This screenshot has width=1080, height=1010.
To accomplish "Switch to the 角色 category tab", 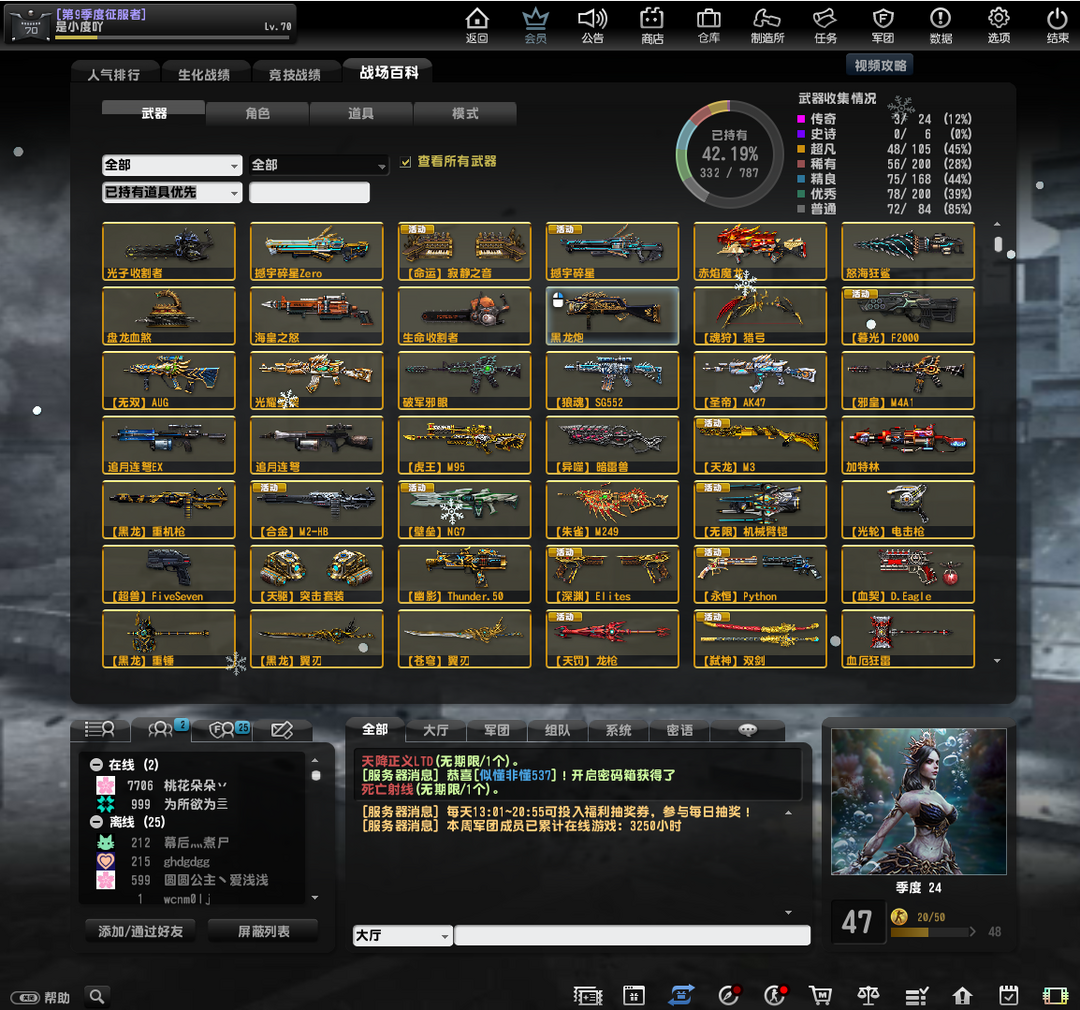I will pyautogui.click(x=257, y=114).
